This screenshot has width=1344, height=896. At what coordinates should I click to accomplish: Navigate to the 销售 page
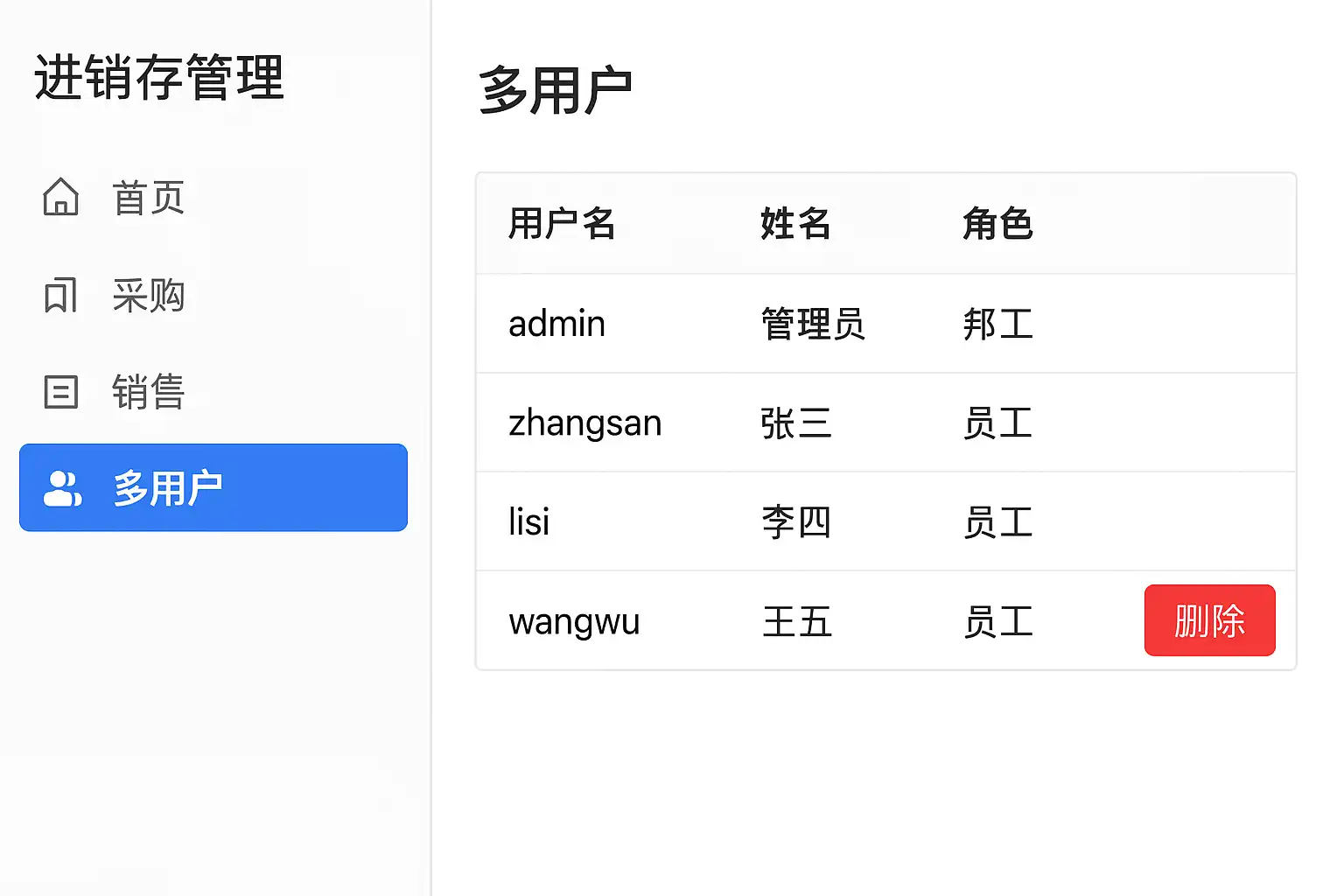pyautogui.click(x=148, y=392)
